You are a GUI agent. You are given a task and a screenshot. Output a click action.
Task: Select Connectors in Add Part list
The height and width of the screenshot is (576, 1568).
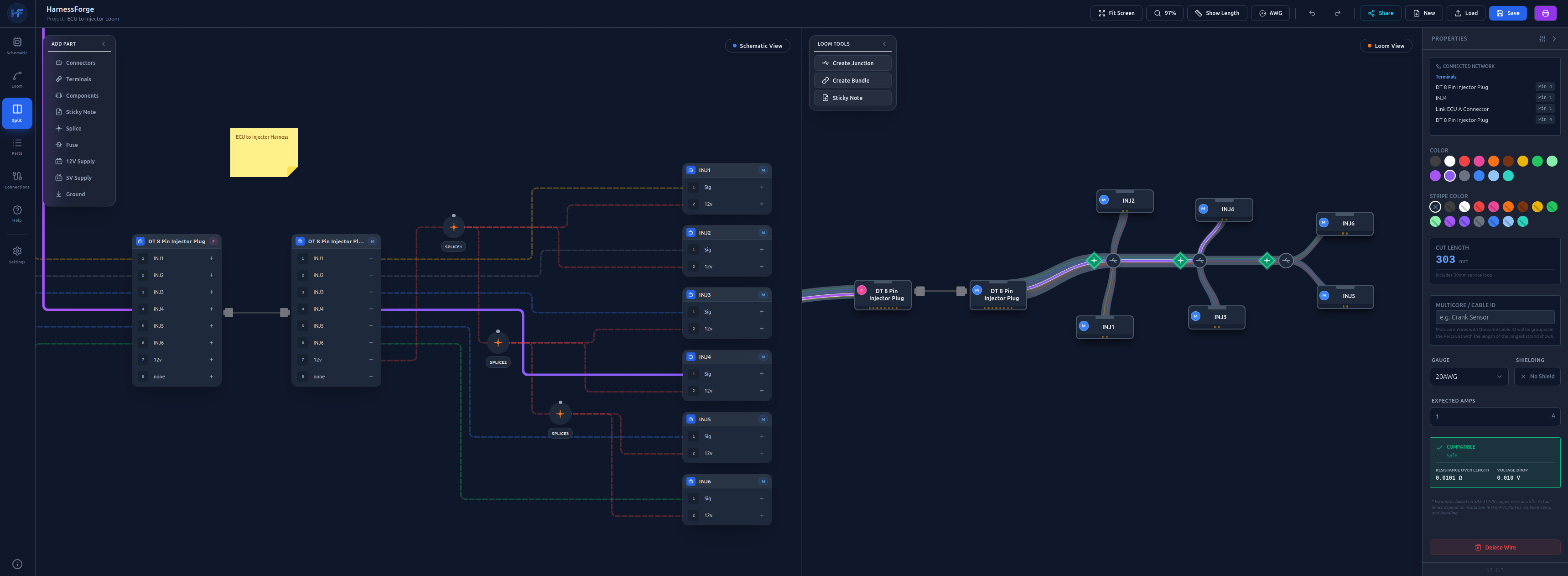(x=79, y=63)
